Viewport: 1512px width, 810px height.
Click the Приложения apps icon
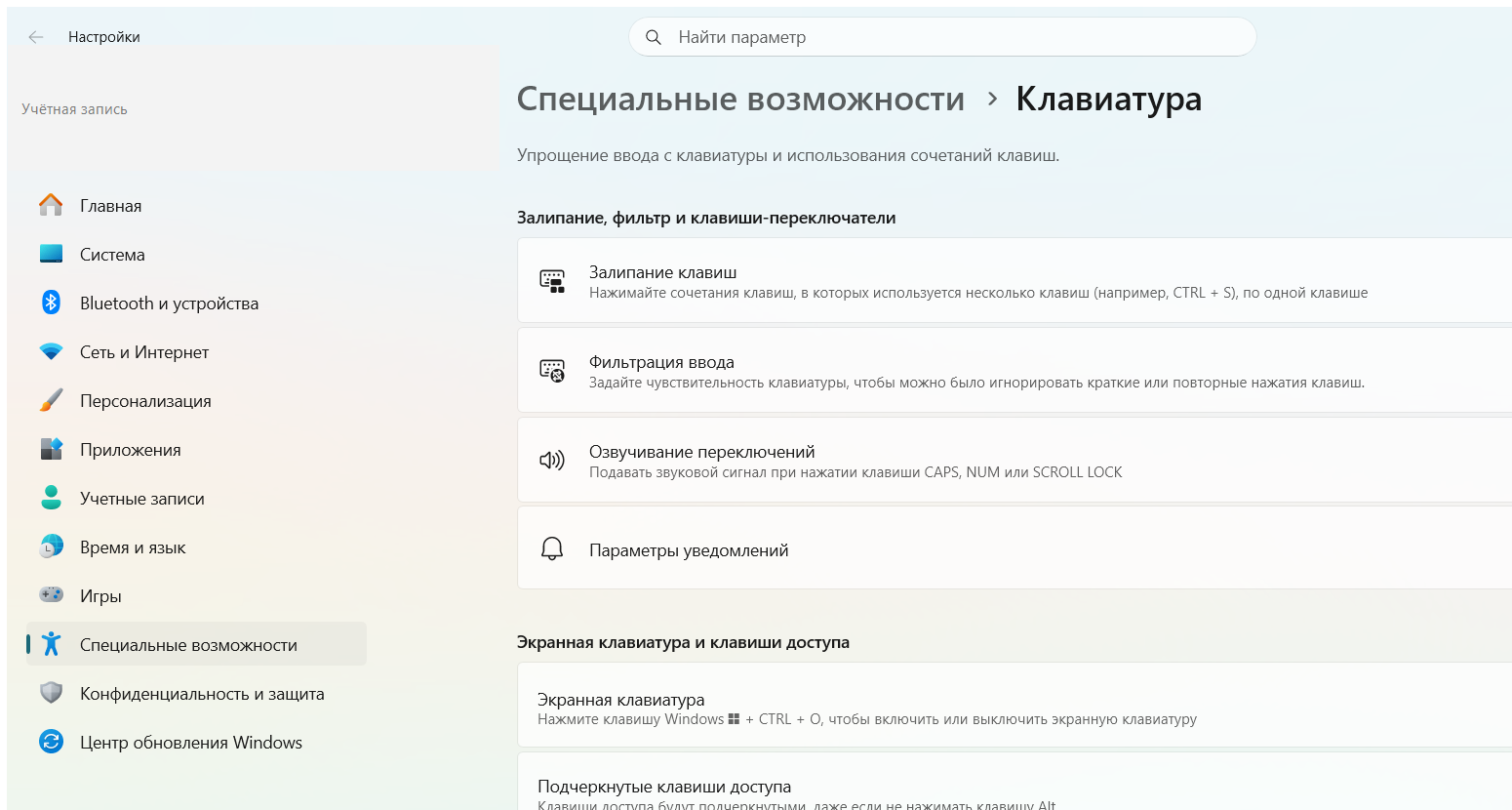click(51, 449)
